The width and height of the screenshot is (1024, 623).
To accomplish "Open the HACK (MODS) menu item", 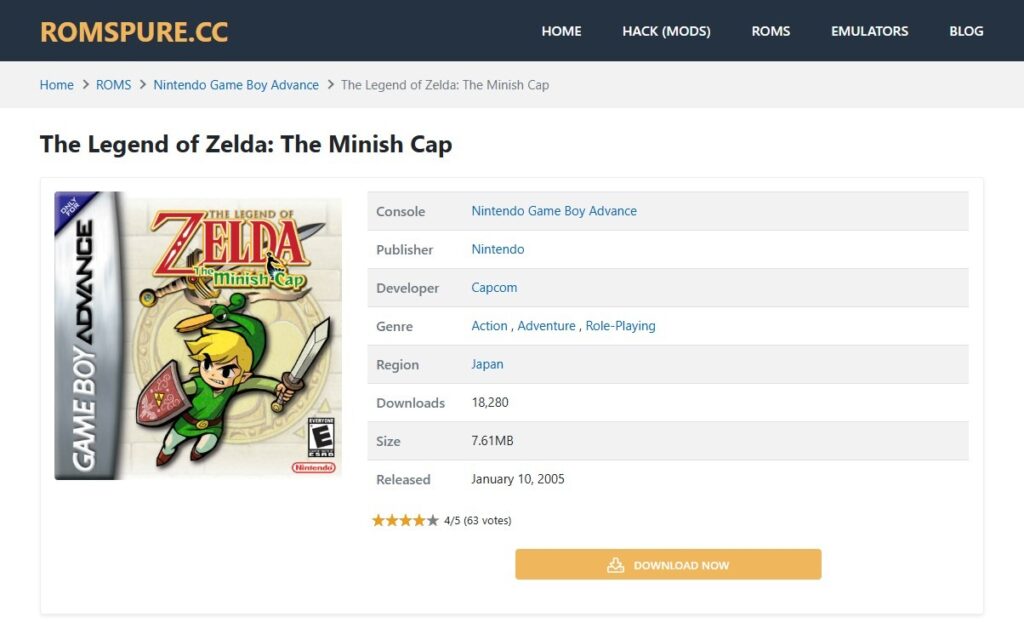I will pyautogui.click(x=666, y=31).
